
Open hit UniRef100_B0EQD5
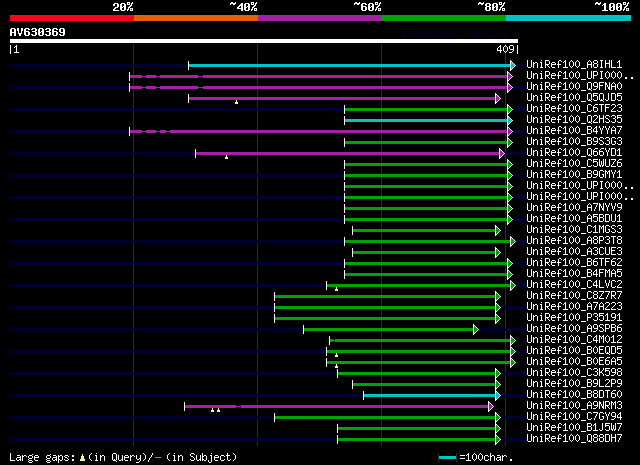coord(574,351)
